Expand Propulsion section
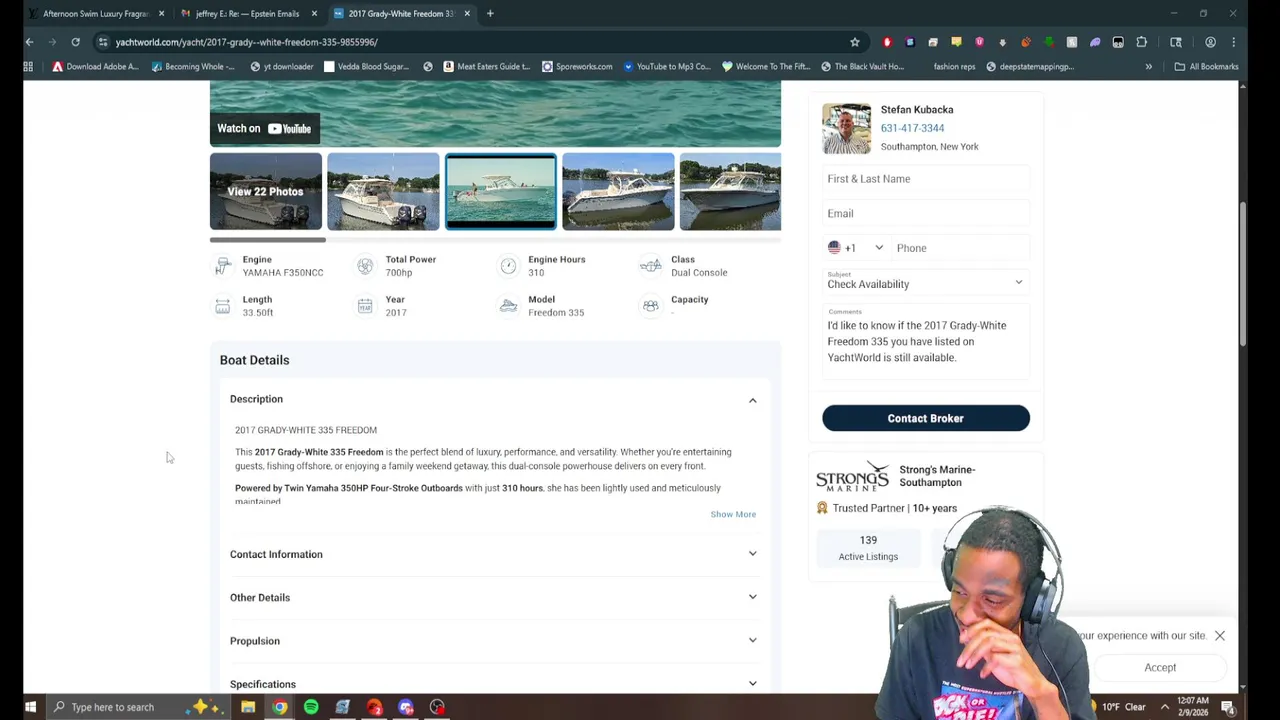Image resolution: width=1280 pixels, height=720 pixels. tap(494, 641)
